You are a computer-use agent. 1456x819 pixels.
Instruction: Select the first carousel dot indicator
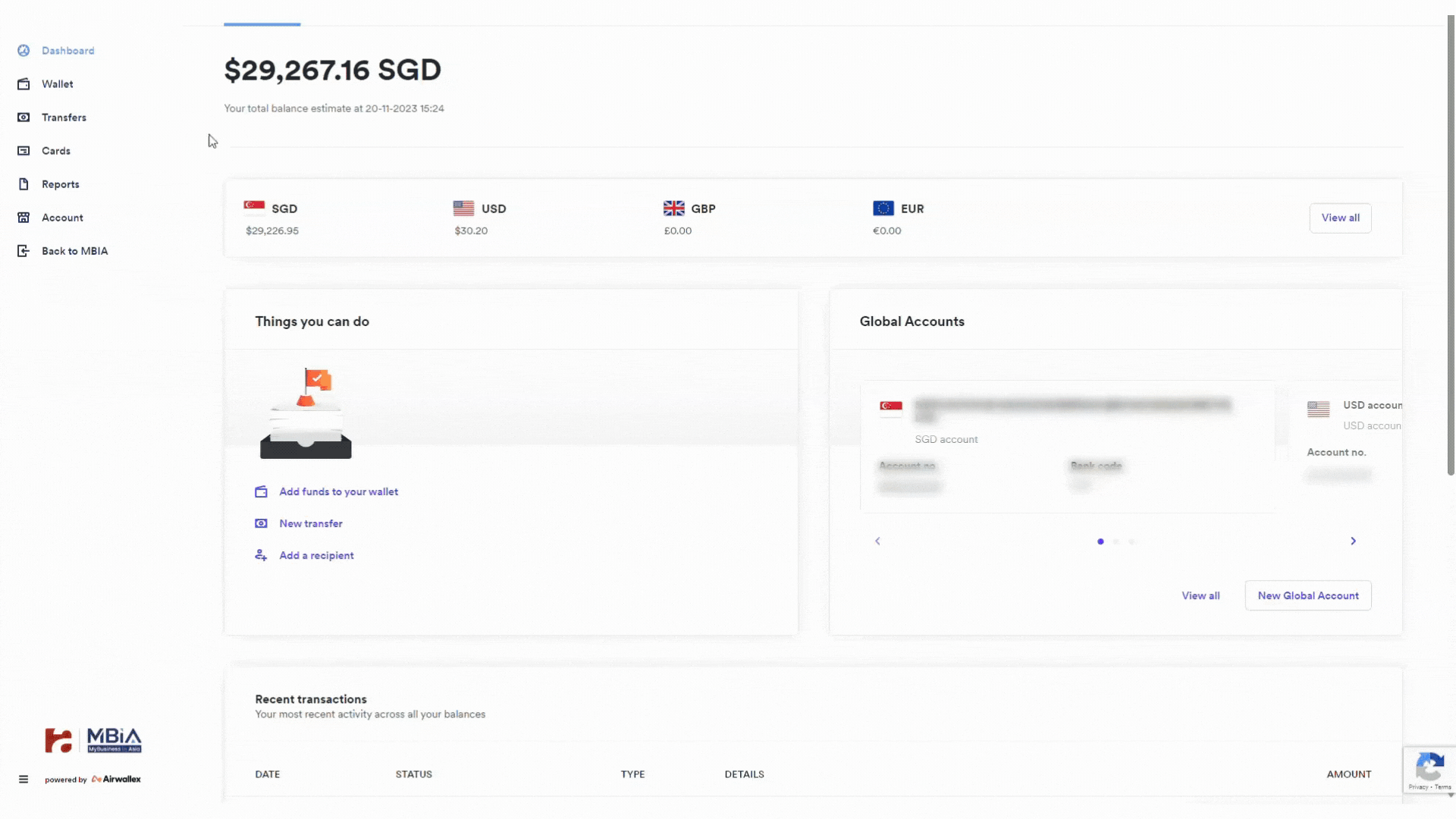pos(1100,541)
